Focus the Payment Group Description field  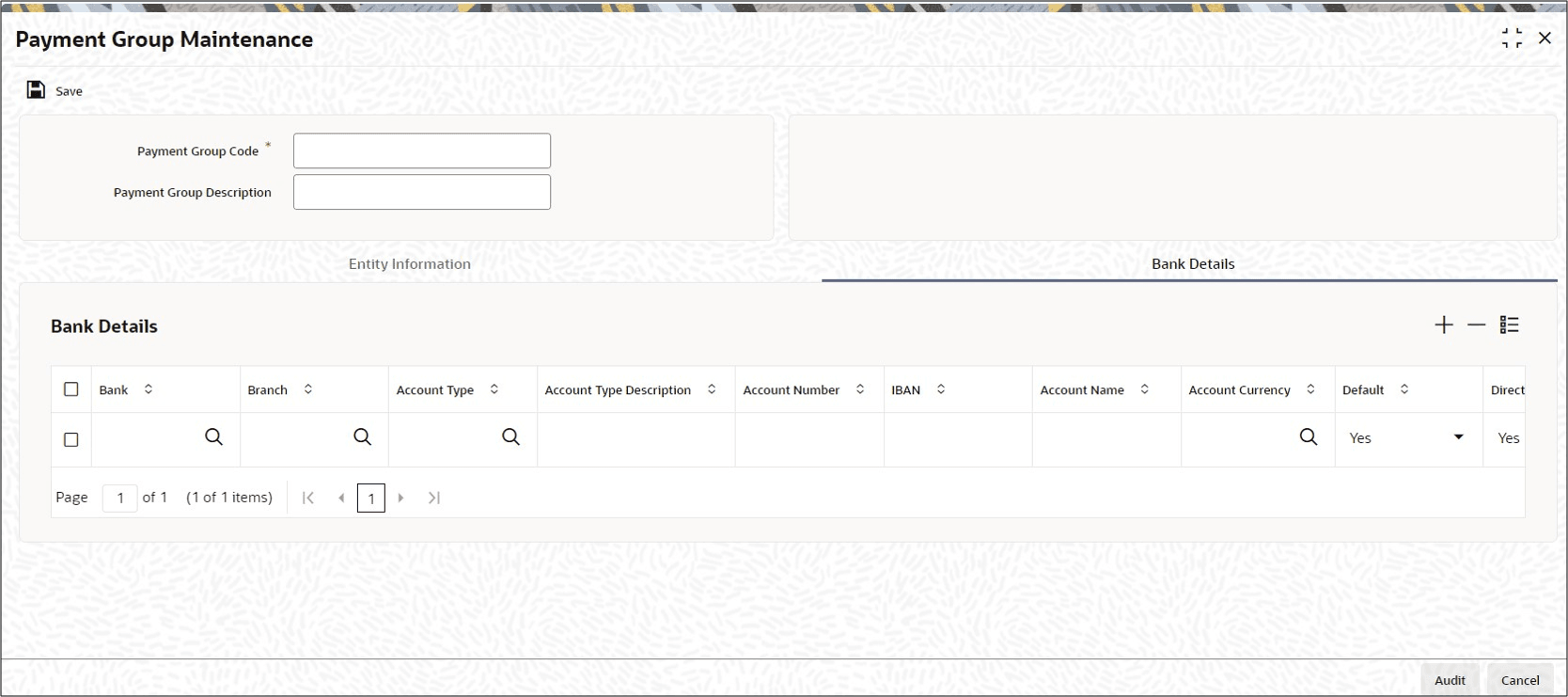coord(422,192)
